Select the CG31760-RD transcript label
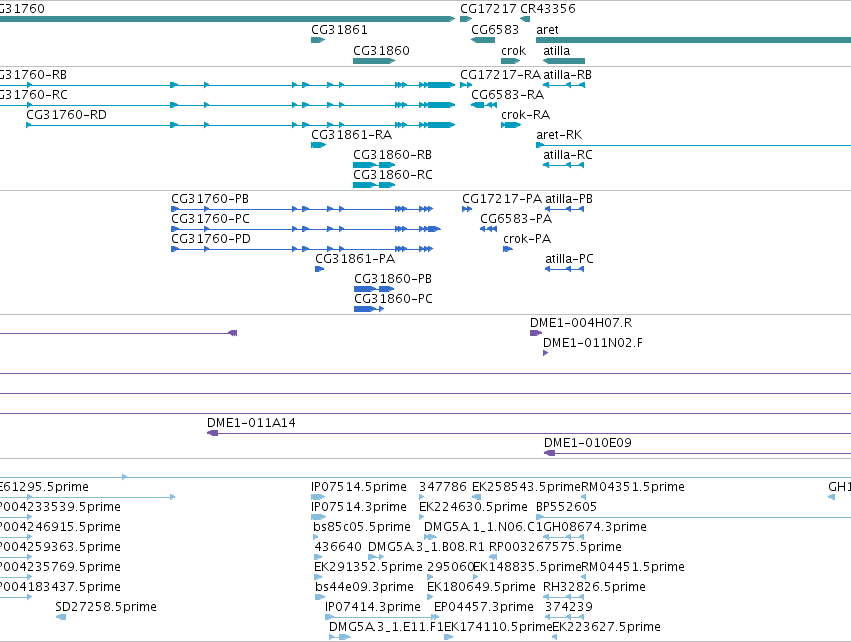Image resolution: width=851 pixels, height=642 pixels. click(x=66, y=115)
